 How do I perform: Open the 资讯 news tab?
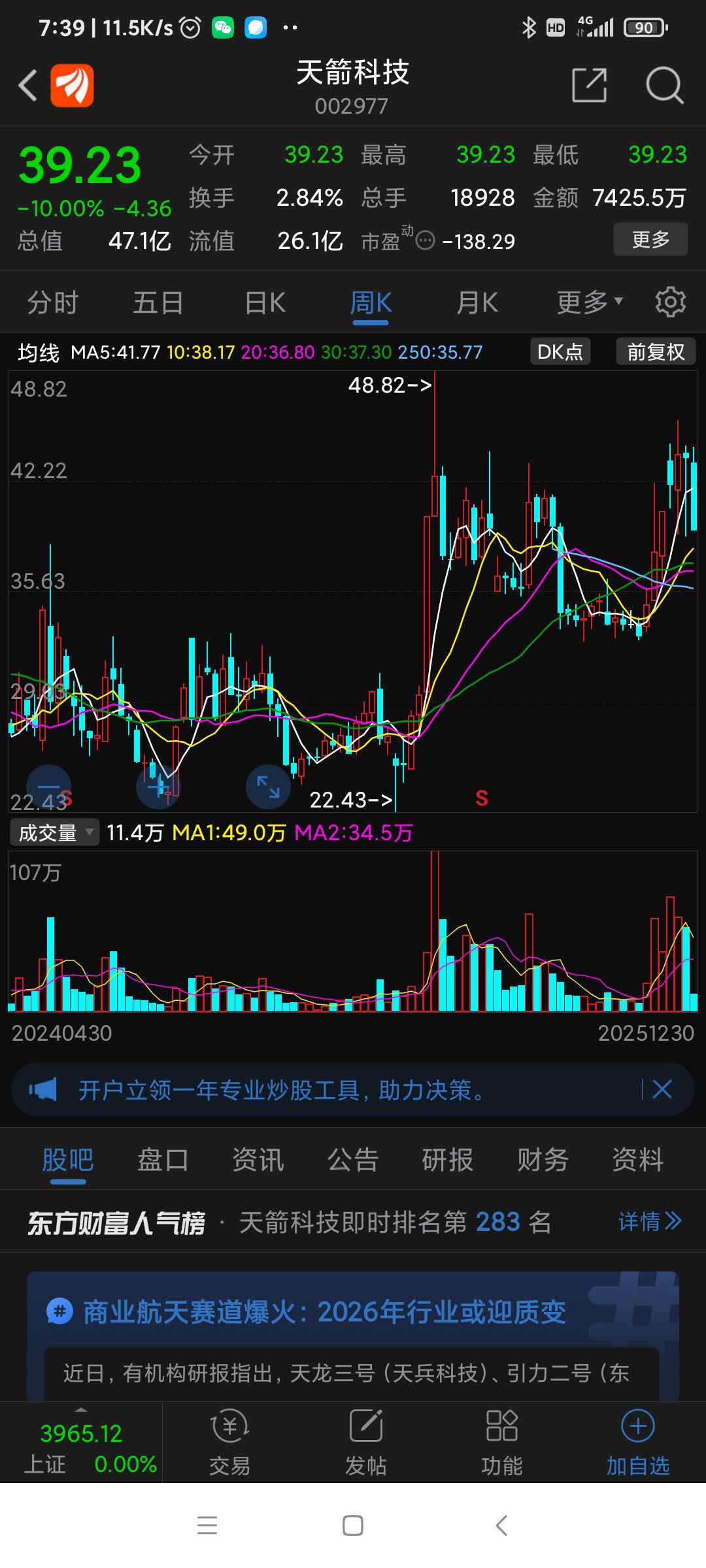pos(258,1160)
